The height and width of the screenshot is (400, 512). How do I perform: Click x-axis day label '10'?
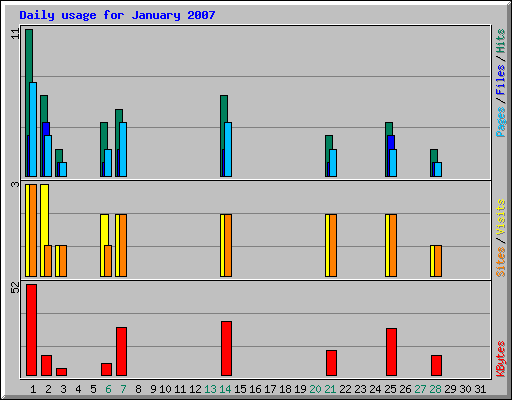point(165,389)
